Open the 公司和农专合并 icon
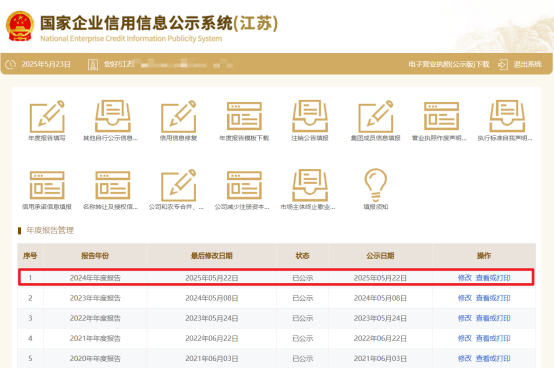The image size is (554, 368). click(x=178, y=185)
